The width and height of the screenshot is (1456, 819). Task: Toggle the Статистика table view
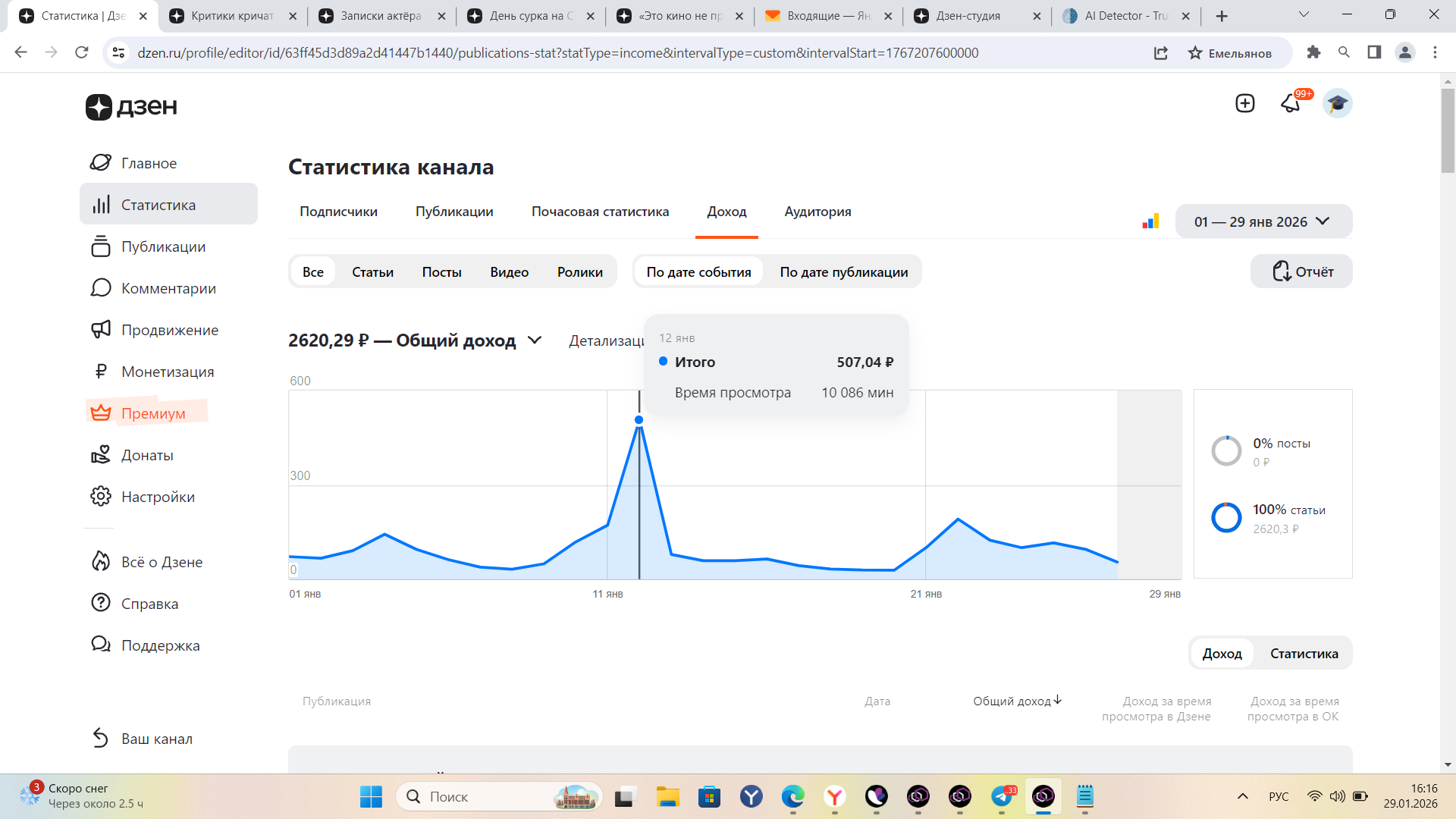(x=1304, y=653)
